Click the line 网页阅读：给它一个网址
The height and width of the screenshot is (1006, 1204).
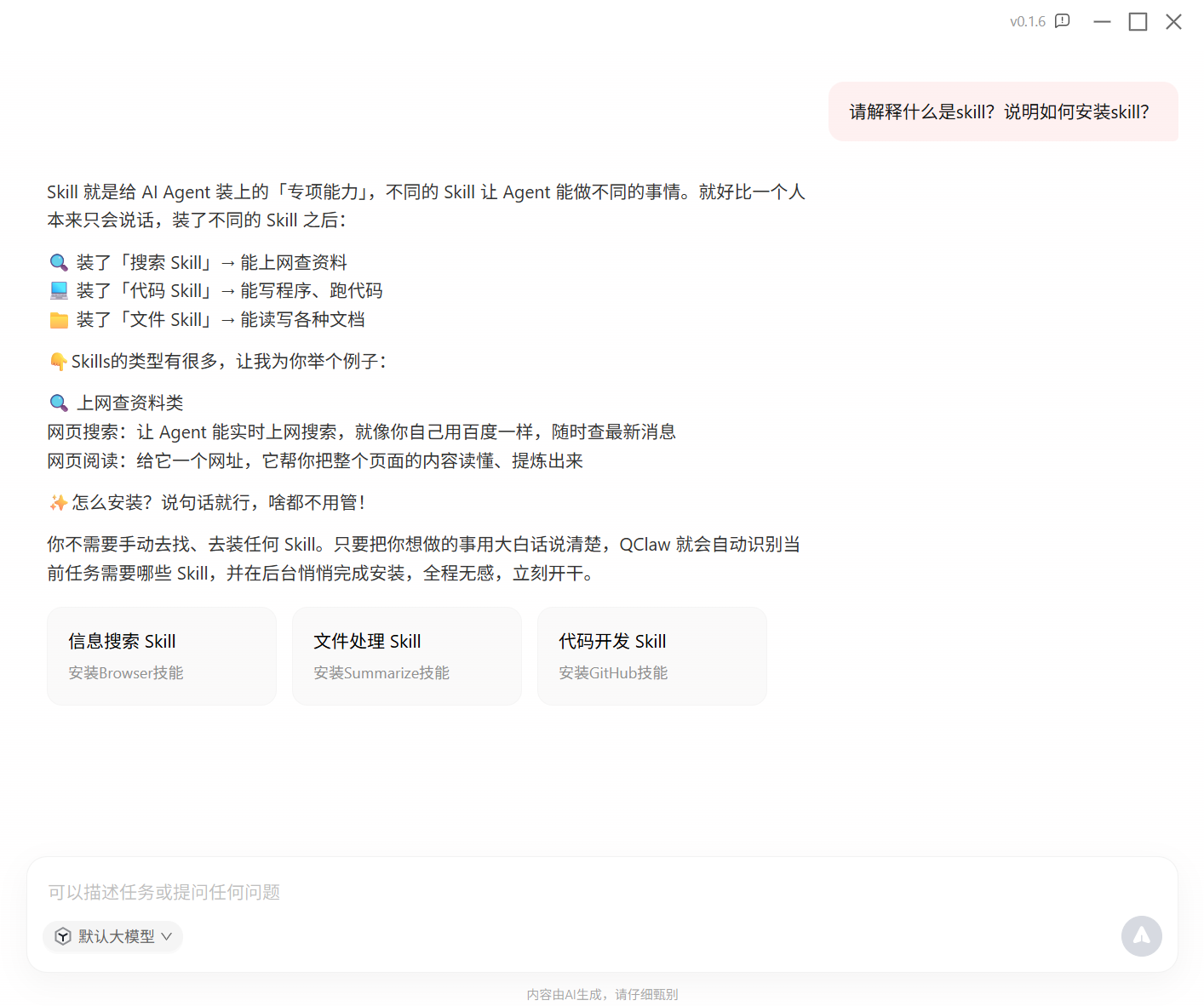point(315,461)
